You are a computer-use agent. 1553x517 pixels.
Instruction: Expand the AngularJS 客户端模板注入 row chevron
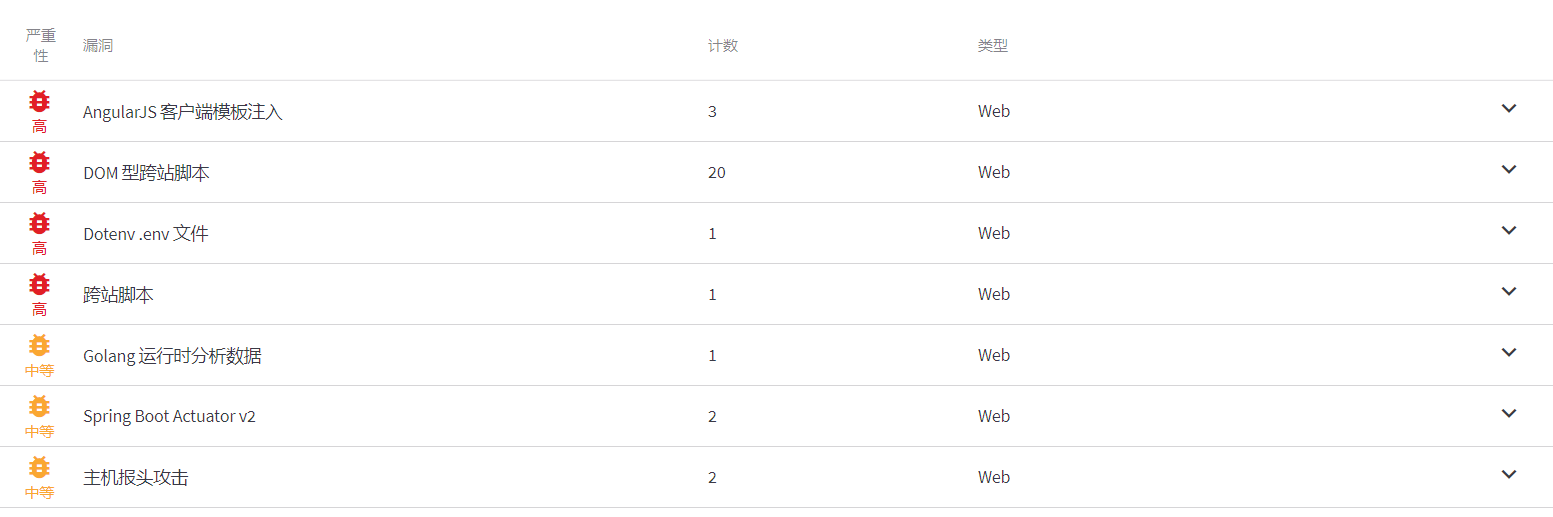[x=1509, y=108]
